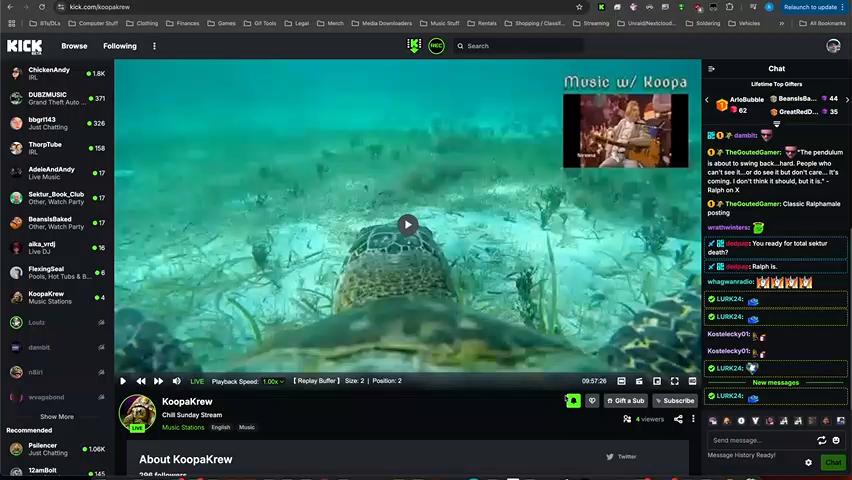The image size is (852, 480).
Task: Open bbgrl143 channel in sidebar
Action: click(x=57, y=123)
